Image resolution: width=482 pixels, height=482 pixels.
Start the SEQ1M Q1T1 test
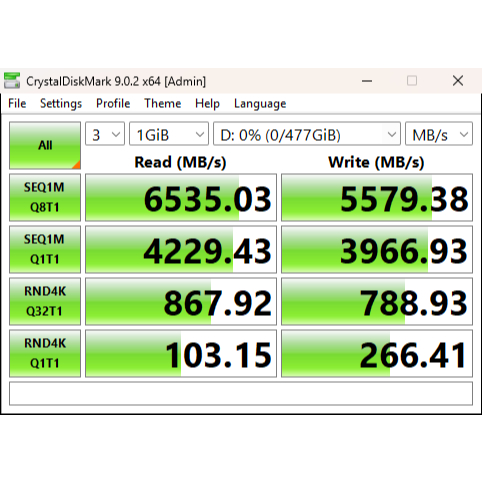pos(45,249)
